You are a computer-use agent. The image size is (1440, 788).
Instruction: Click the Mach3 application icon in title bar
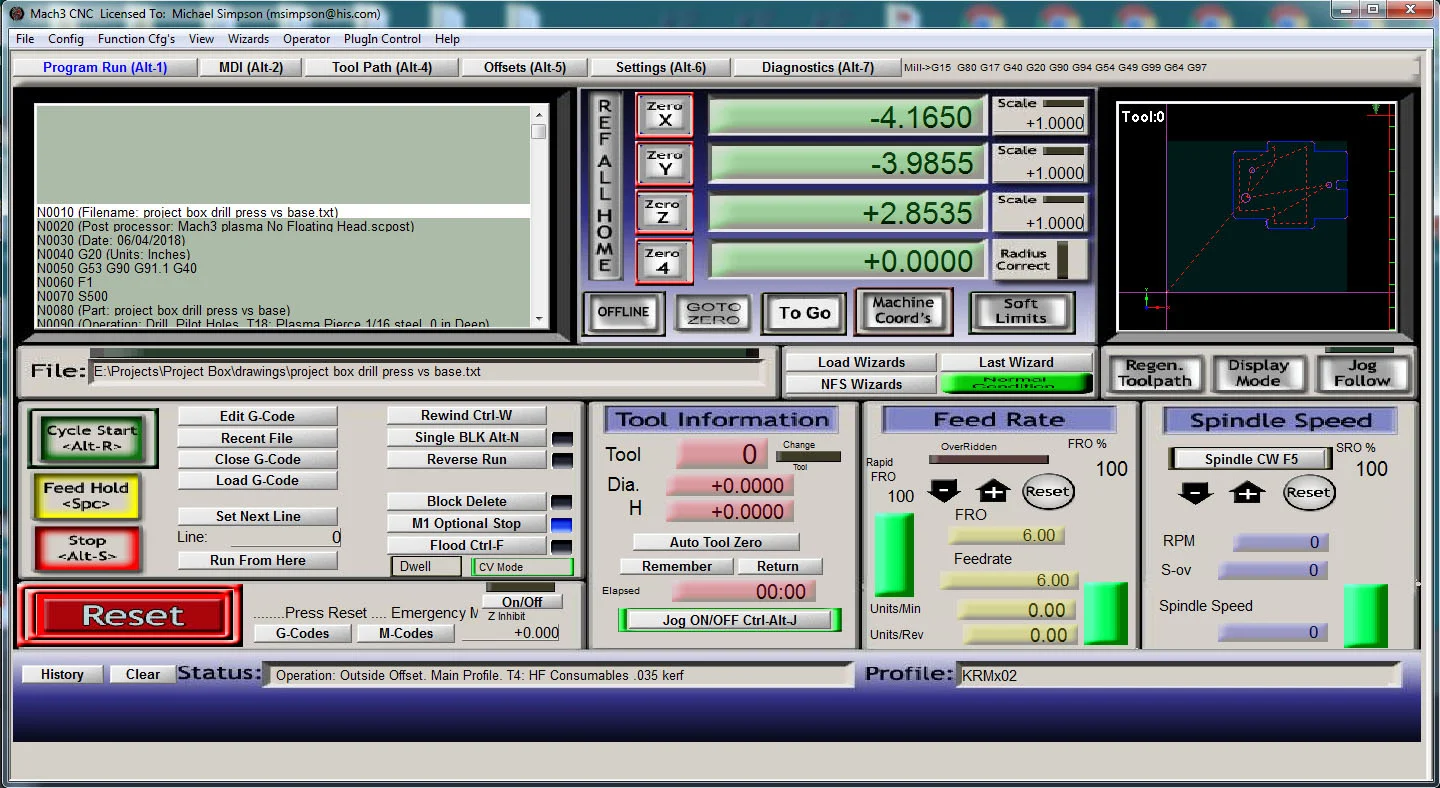point(16,13)
